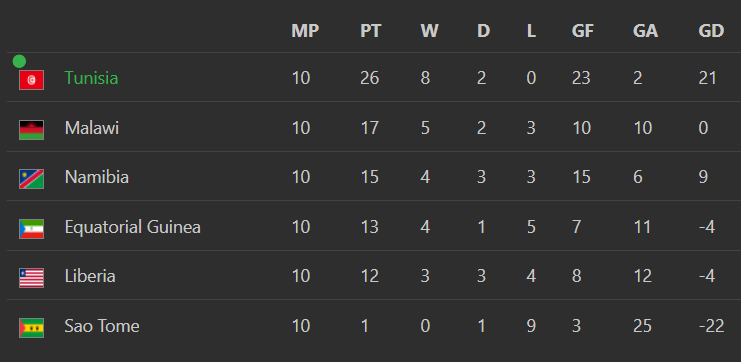Select the Liberia team name

[90, 276]
